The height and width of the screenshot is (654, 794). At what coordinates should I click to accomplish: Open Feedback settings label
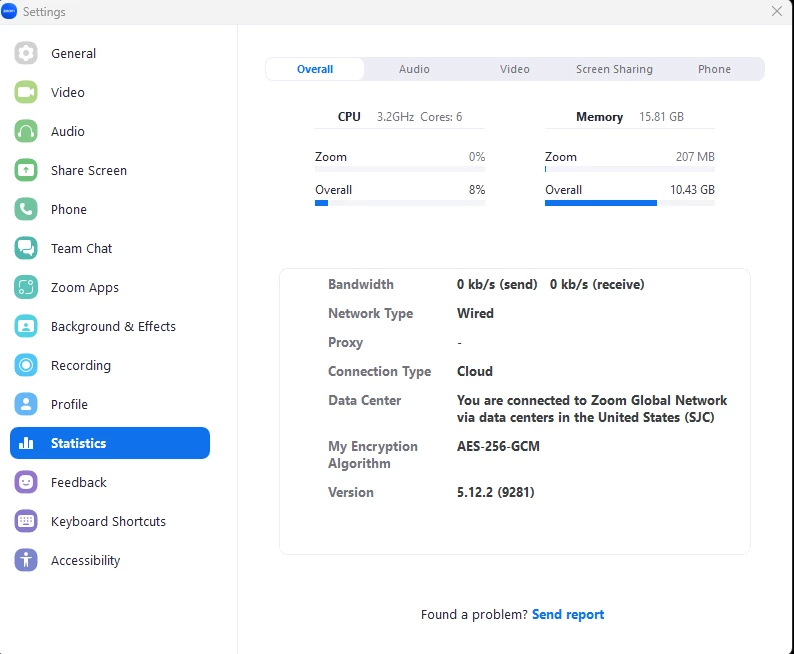tap(79, 482)
